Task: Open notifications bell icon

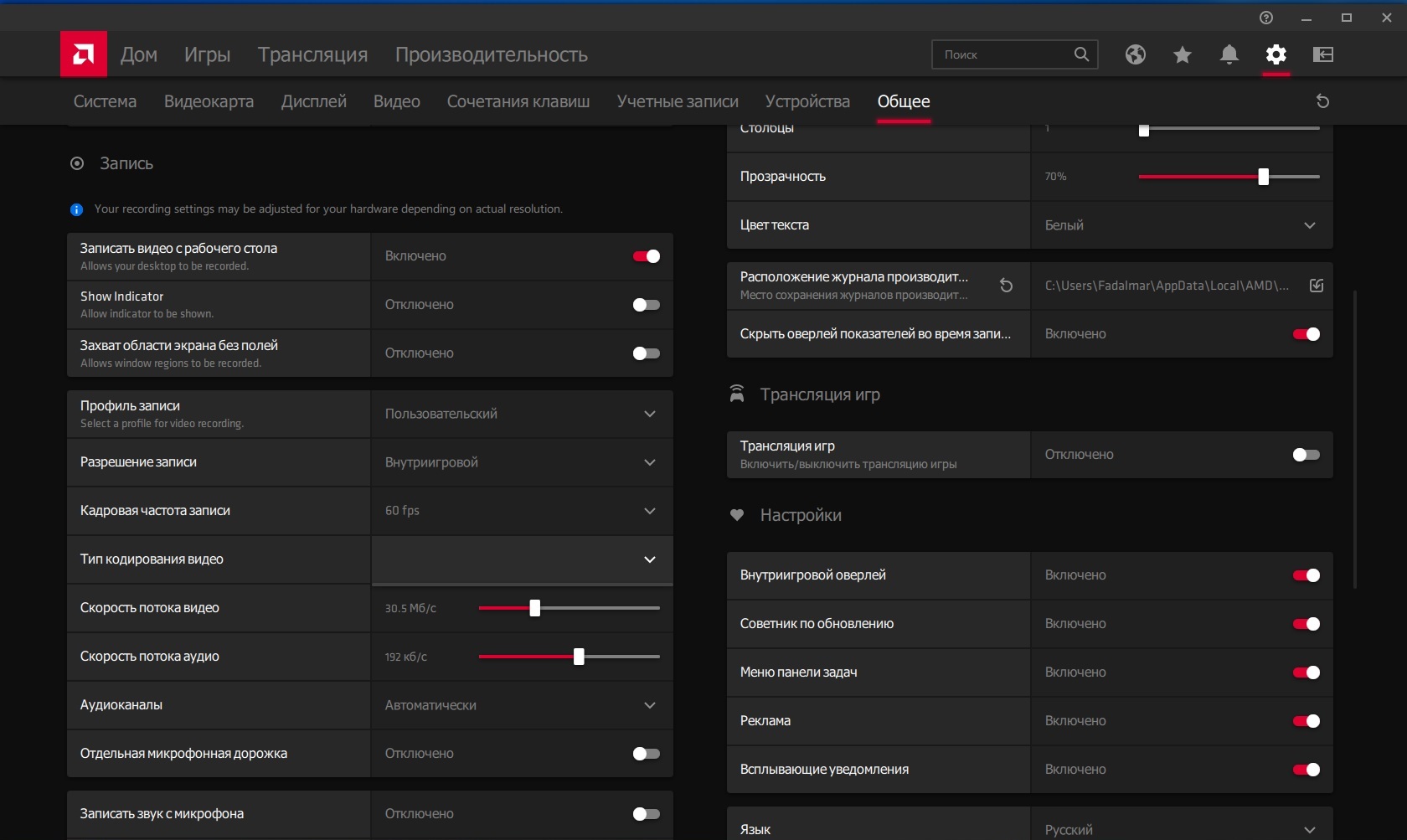Action: [x=1229, y=54]
